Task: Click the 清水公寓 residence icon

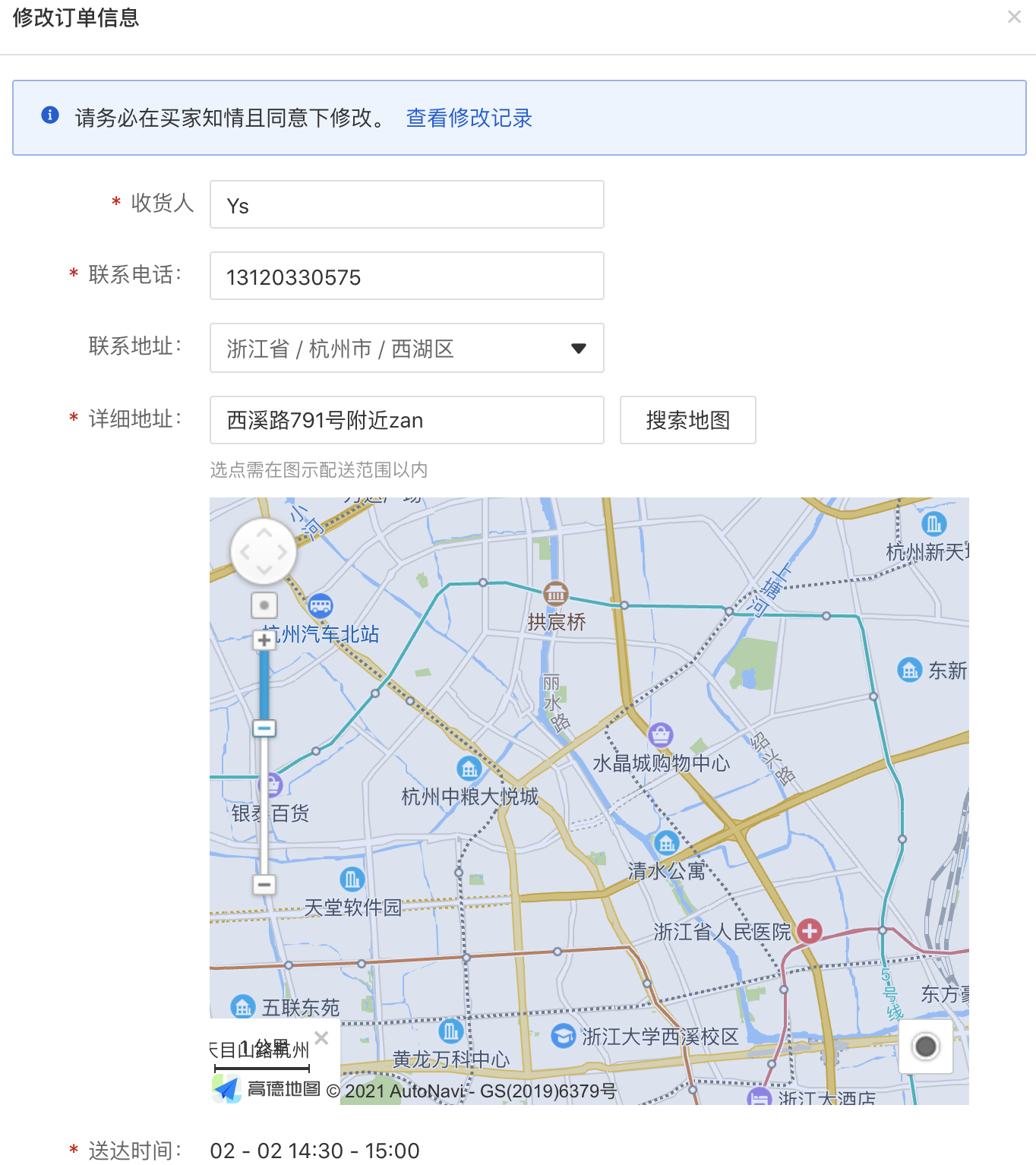Action: (667, 842)
